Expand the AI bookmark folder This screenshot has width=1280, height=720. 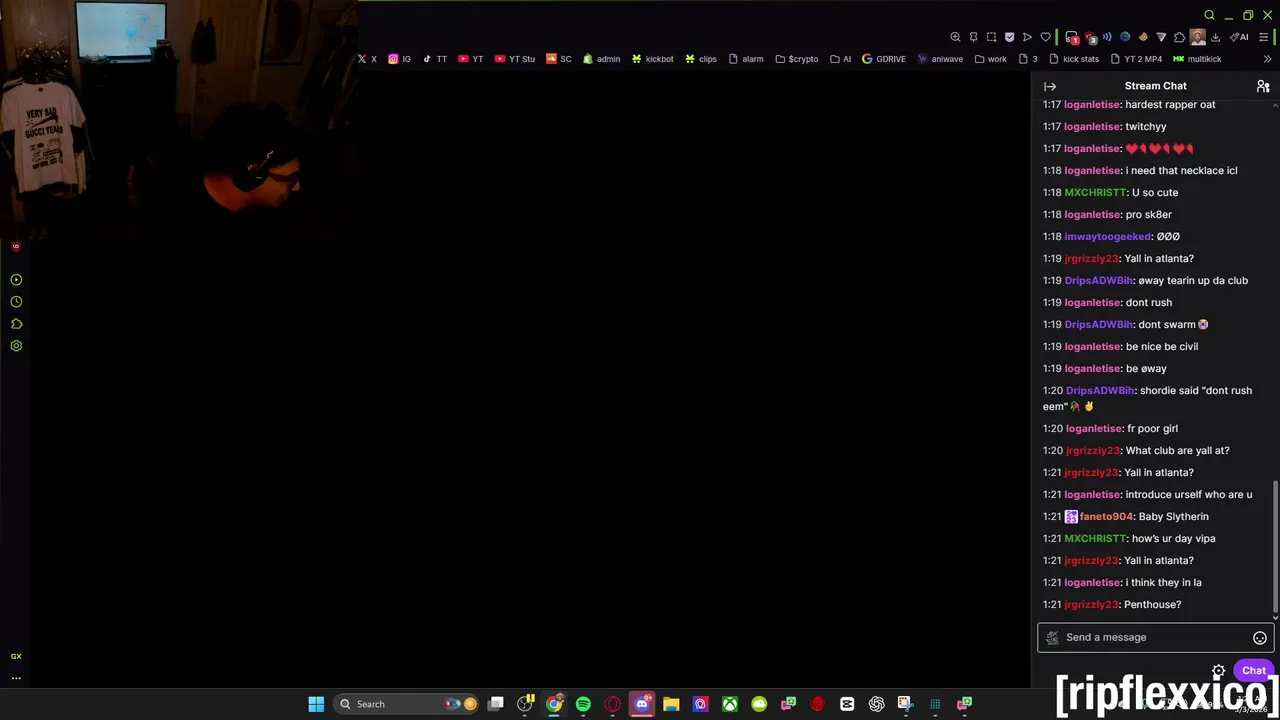[x=841, y=59]
